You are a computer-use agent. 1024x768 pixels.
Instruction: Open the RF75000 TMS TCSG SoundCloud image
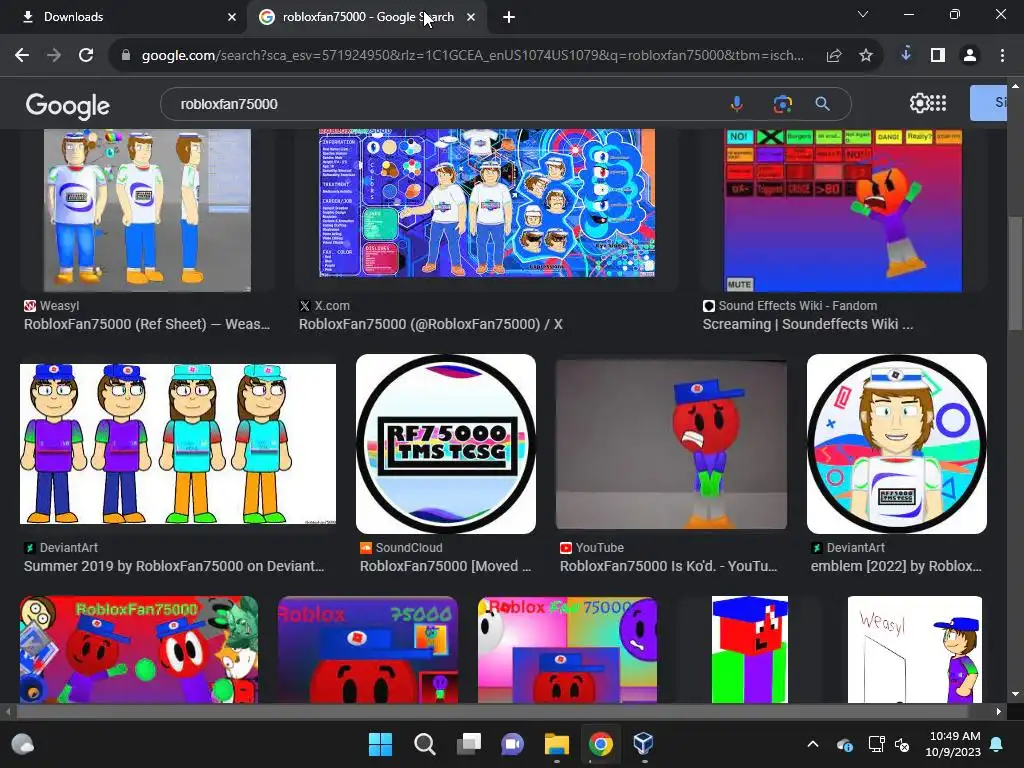pos(446,444)
